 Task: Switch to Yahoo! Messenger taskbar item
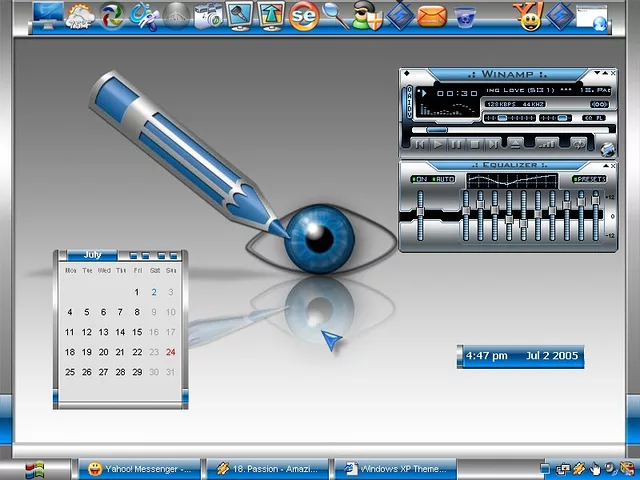tap(139, 468)
